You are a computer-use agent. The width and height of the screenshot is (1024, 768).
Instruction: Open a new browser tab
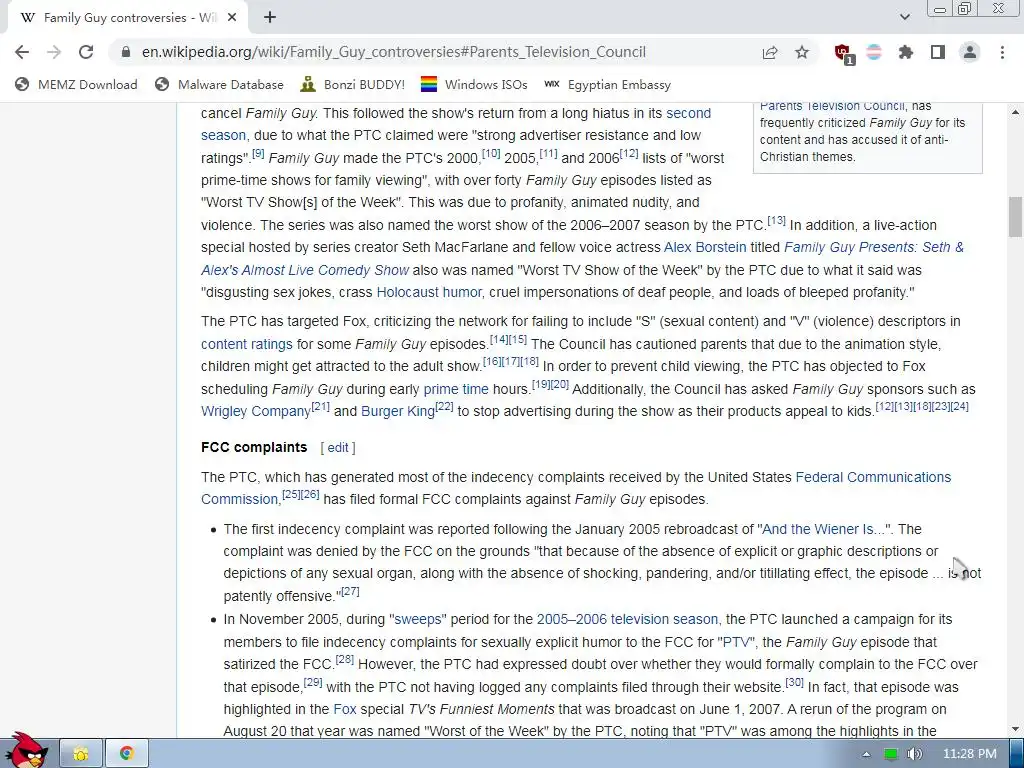270,18
